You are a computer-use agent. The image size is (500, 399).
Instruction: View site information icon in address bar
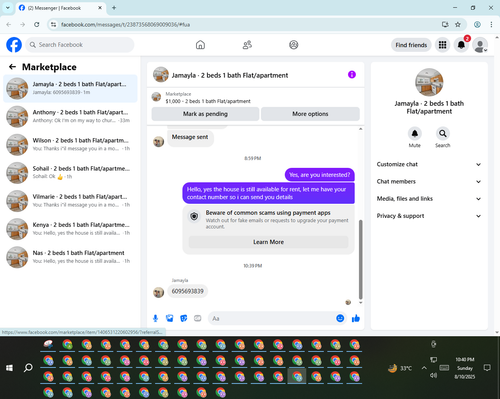pyautogui.click(x=54, y=24)
